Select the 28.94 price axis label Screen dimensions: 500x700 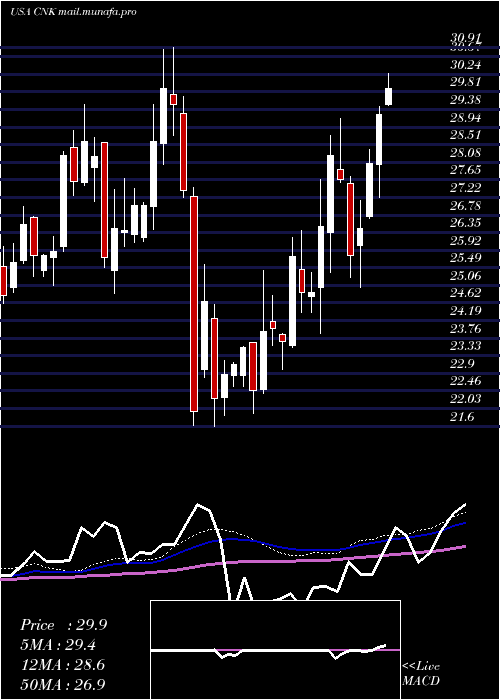[466, 118]
